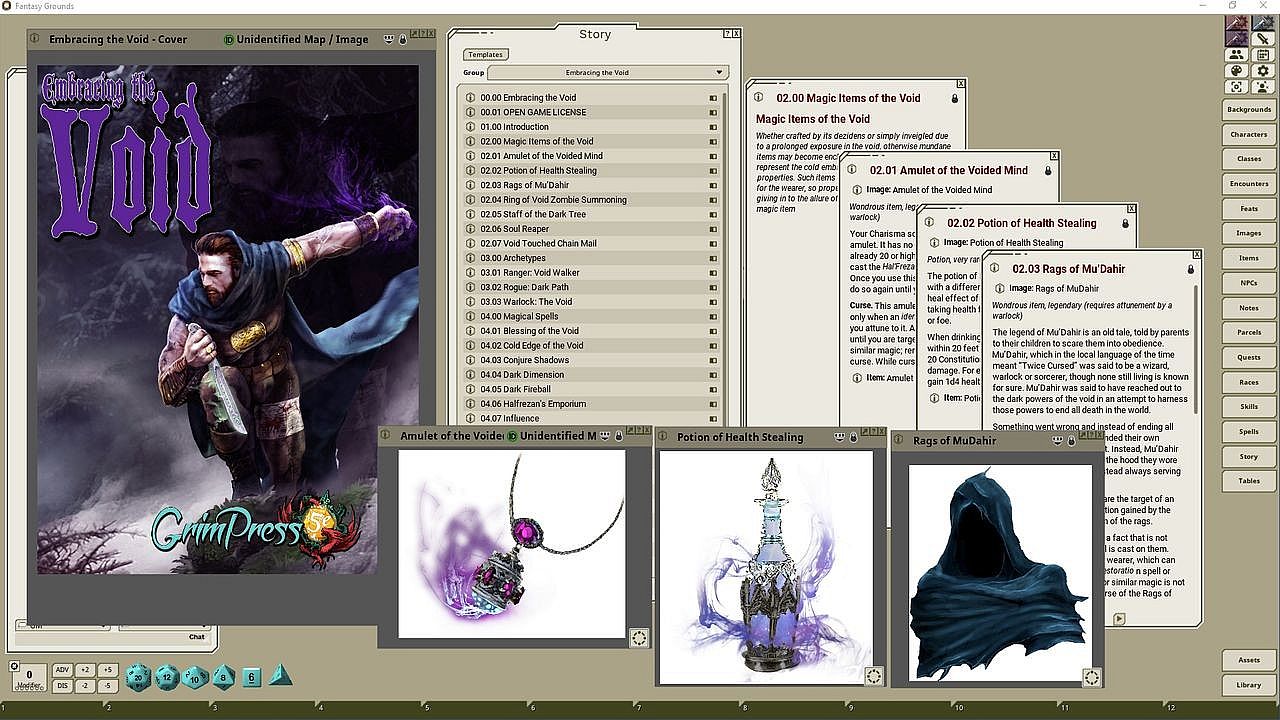The width and height of the screenshot is (1280, 720).
Task: Roll the d6 die
Action: click(x=251, y=678)
